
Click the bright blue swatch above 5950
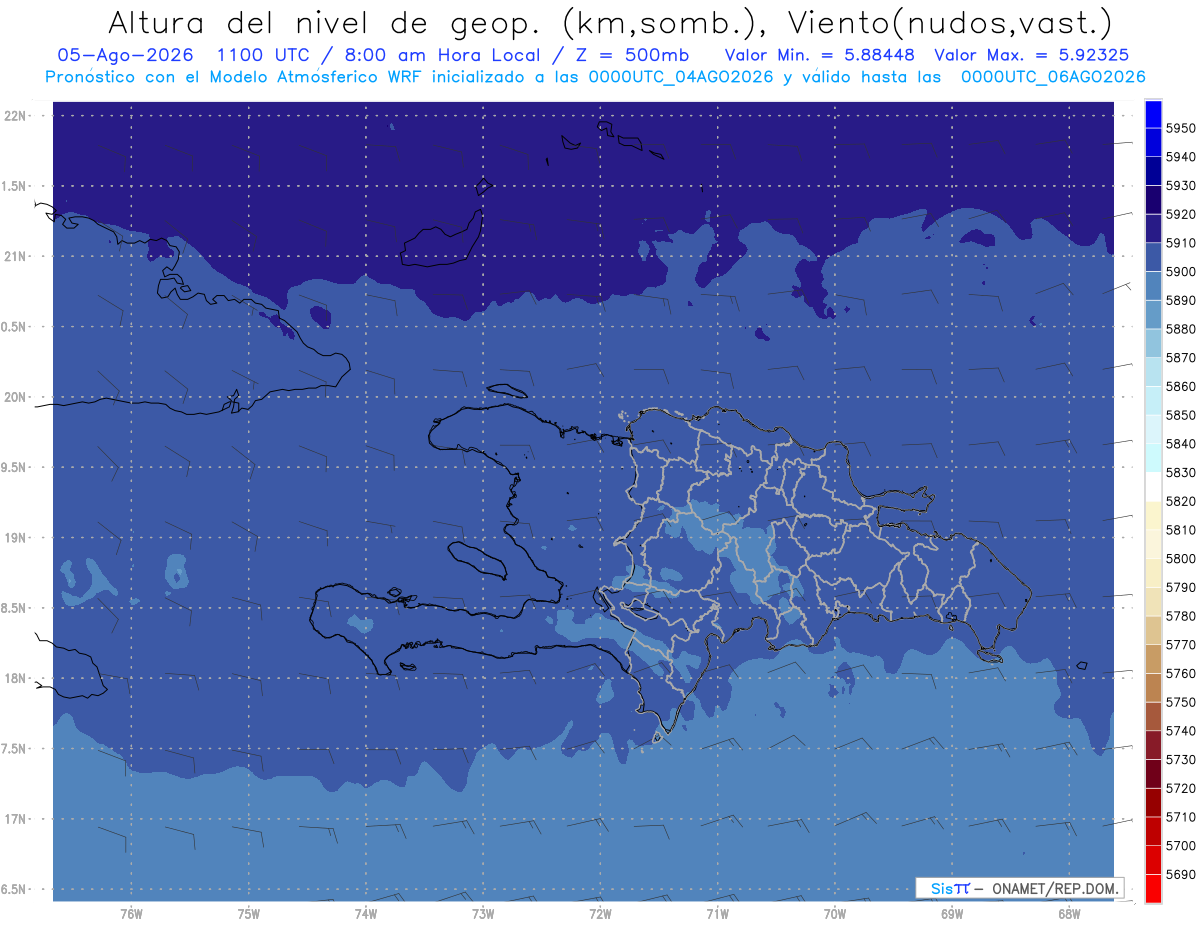(1153, 114)
